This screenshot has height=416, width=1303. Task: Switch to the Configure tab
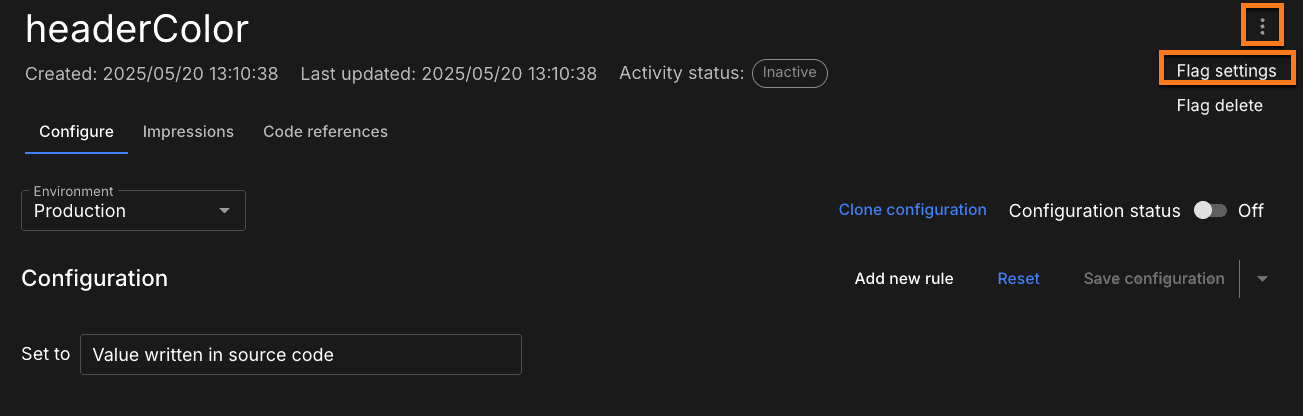[x=76, y=132]
